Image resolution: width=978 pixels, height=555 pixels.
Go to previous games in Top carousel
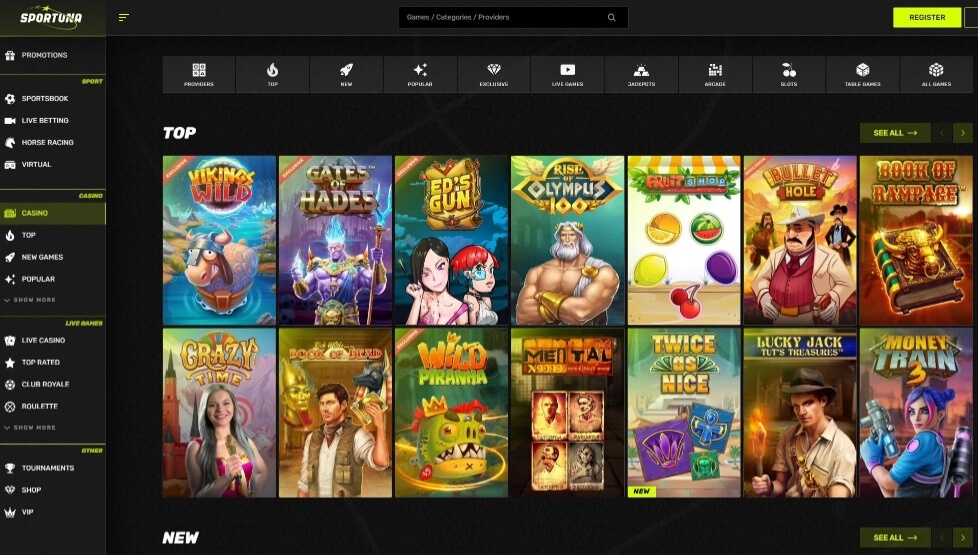click(942, 133)
